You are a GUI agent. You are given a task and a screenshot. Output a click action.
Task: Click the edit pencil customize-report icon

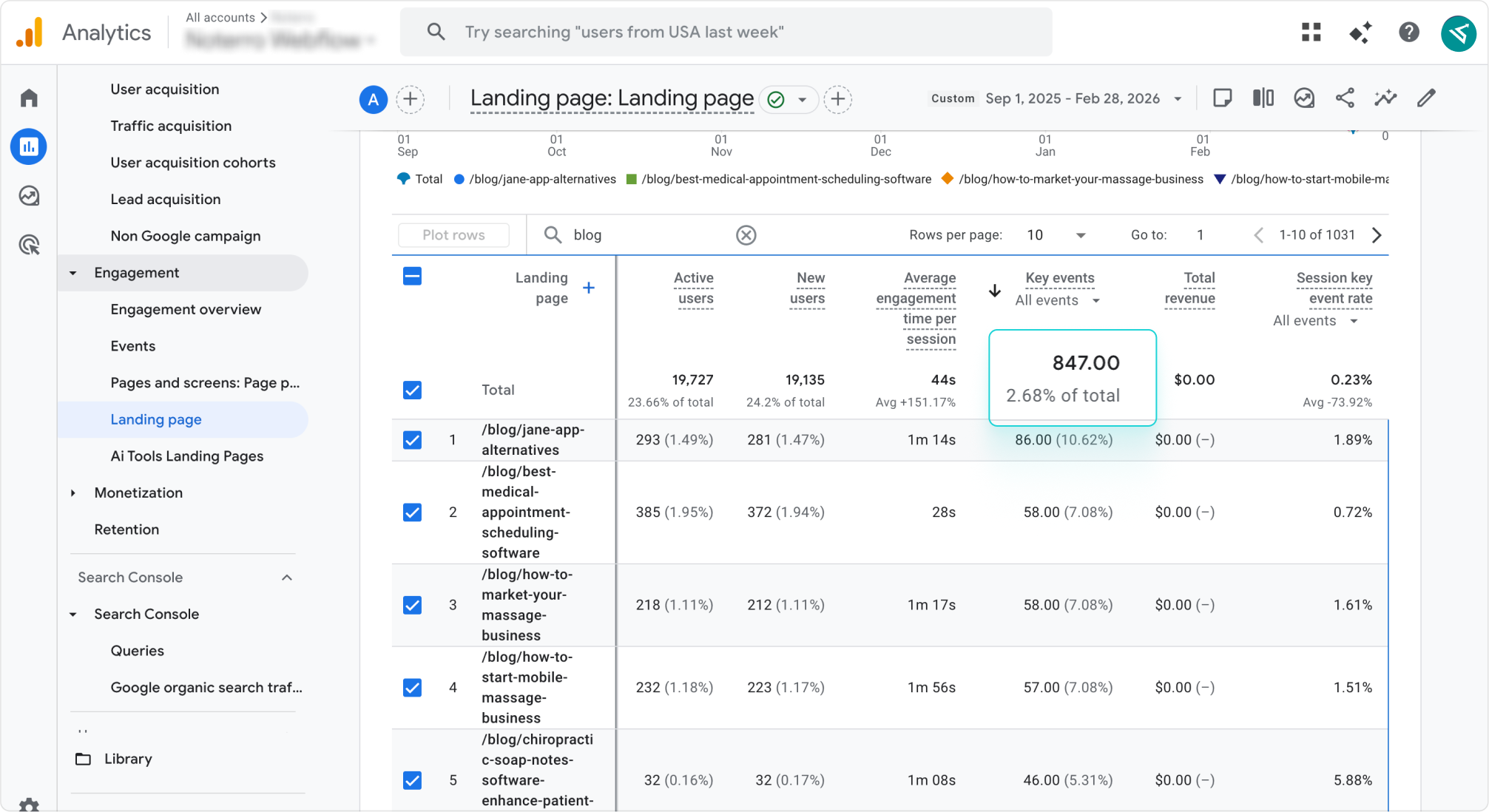(x=1426, y=98)
